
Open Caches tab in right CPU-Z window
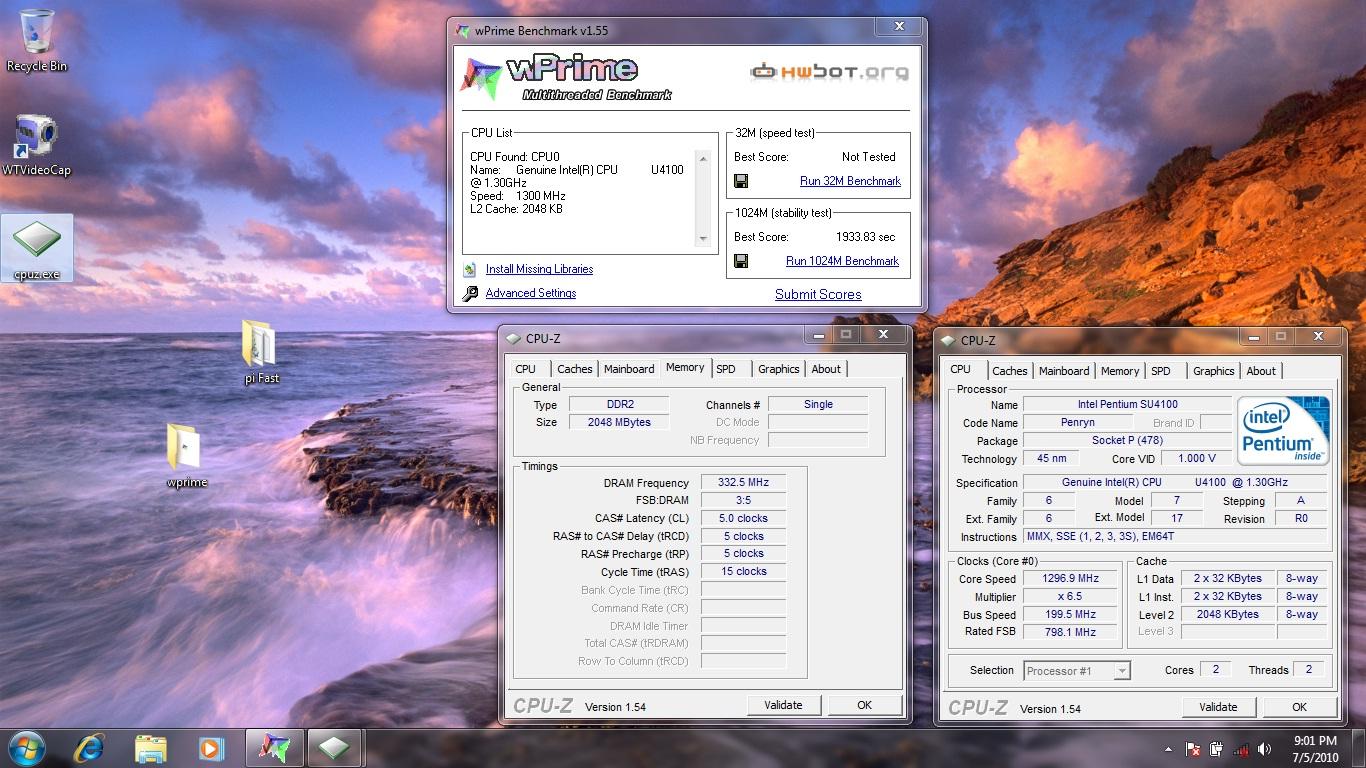coord(1009,371)
